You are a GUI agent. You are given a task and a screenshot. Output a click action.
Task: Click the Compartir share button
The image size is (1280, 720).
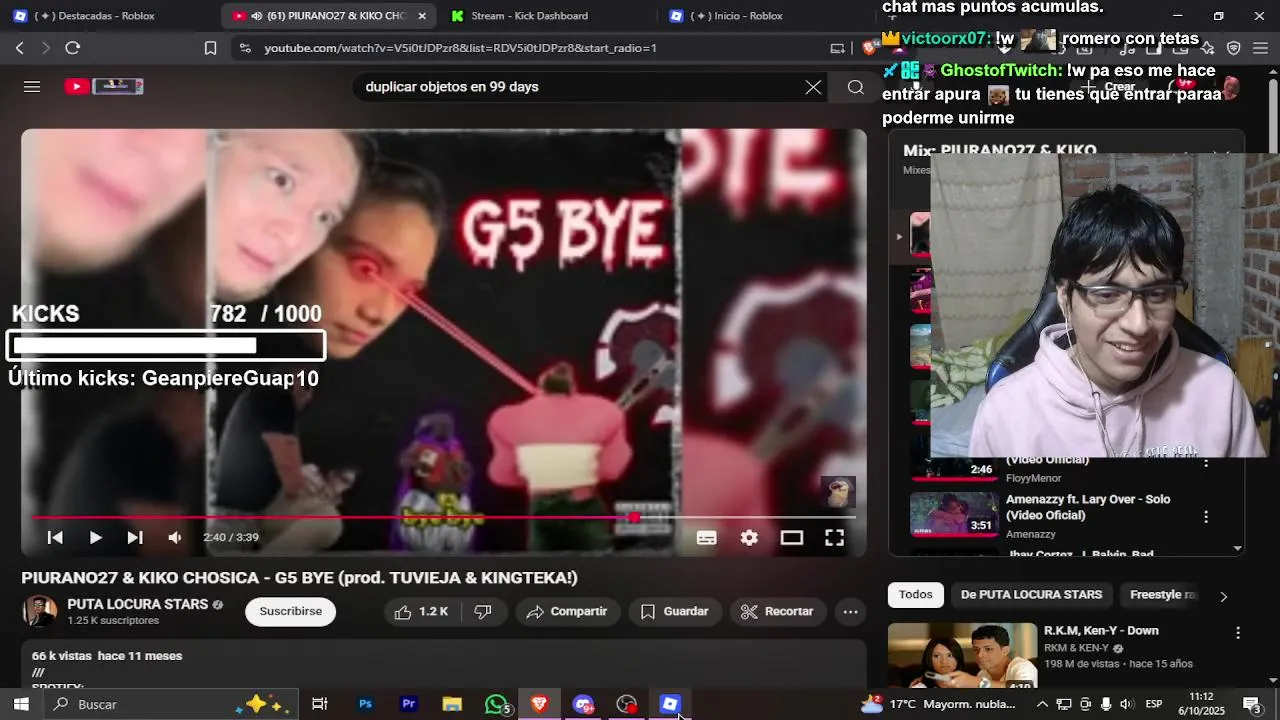tap(567, 612)
